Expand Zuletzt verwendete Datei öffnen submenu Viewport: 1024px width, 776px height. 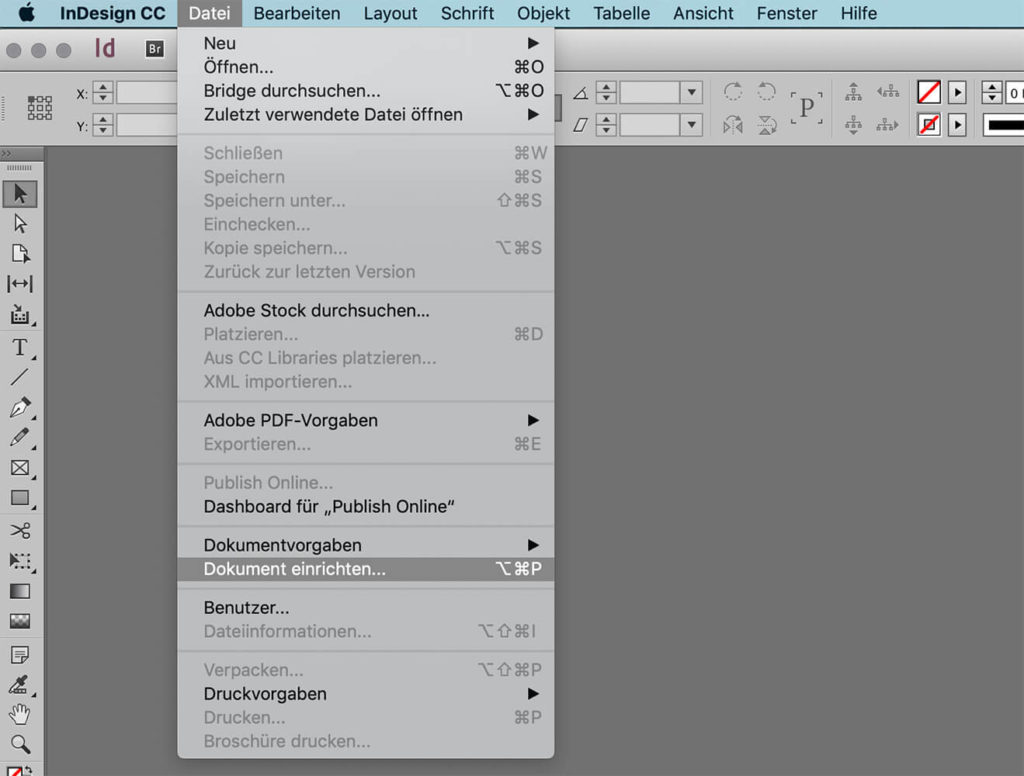(x=366, y=114)
